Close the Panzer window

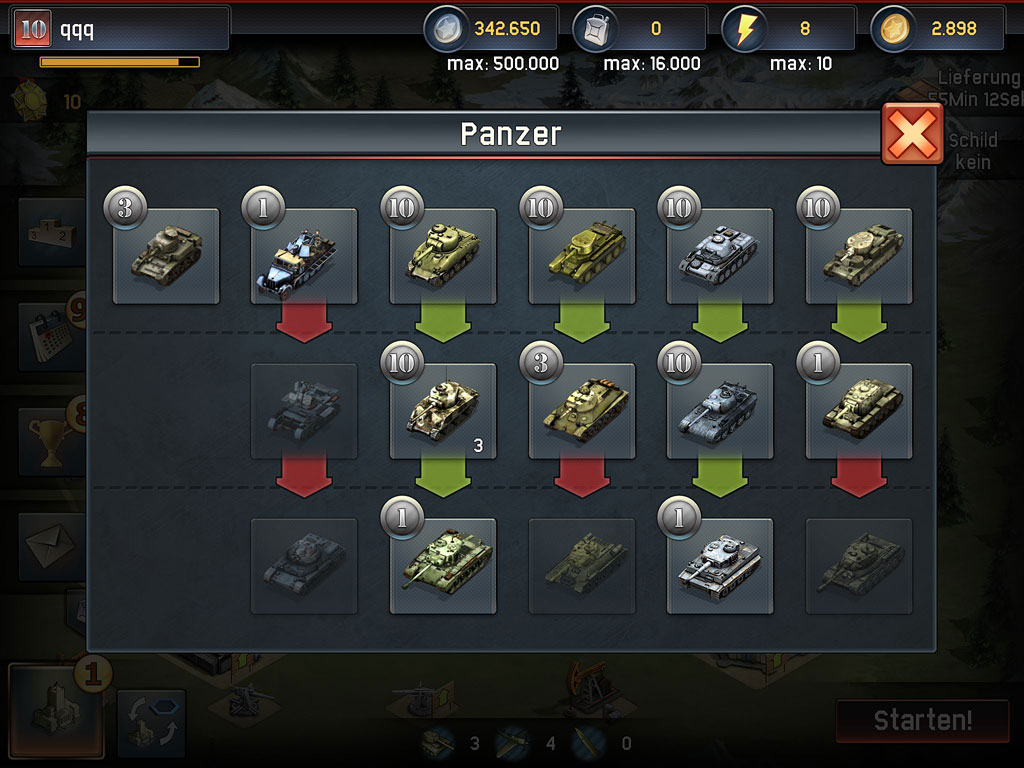click(912, 134)
